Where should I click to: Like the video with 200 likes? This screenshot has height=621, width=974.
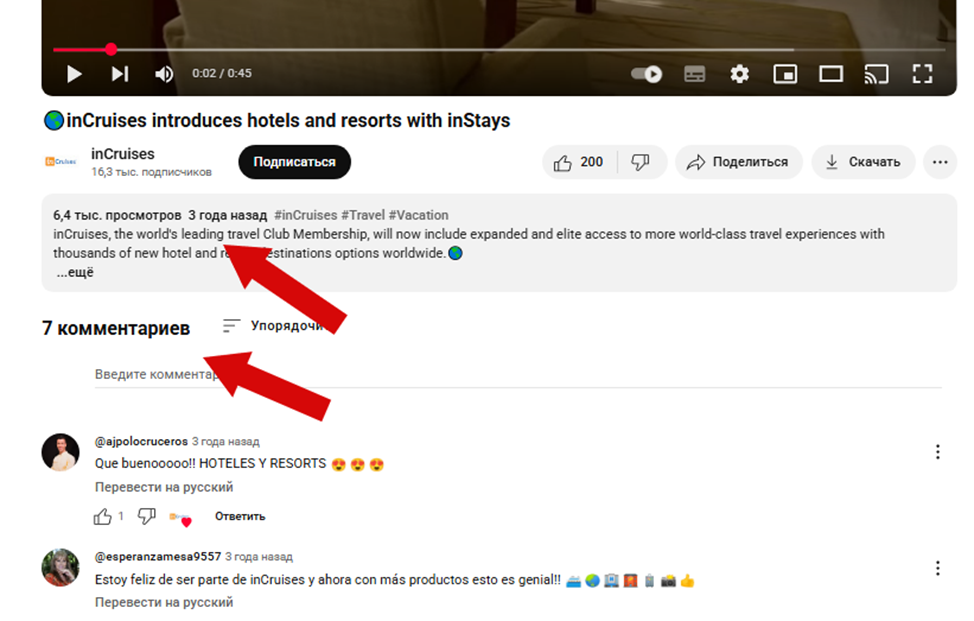tap(579, 162)
